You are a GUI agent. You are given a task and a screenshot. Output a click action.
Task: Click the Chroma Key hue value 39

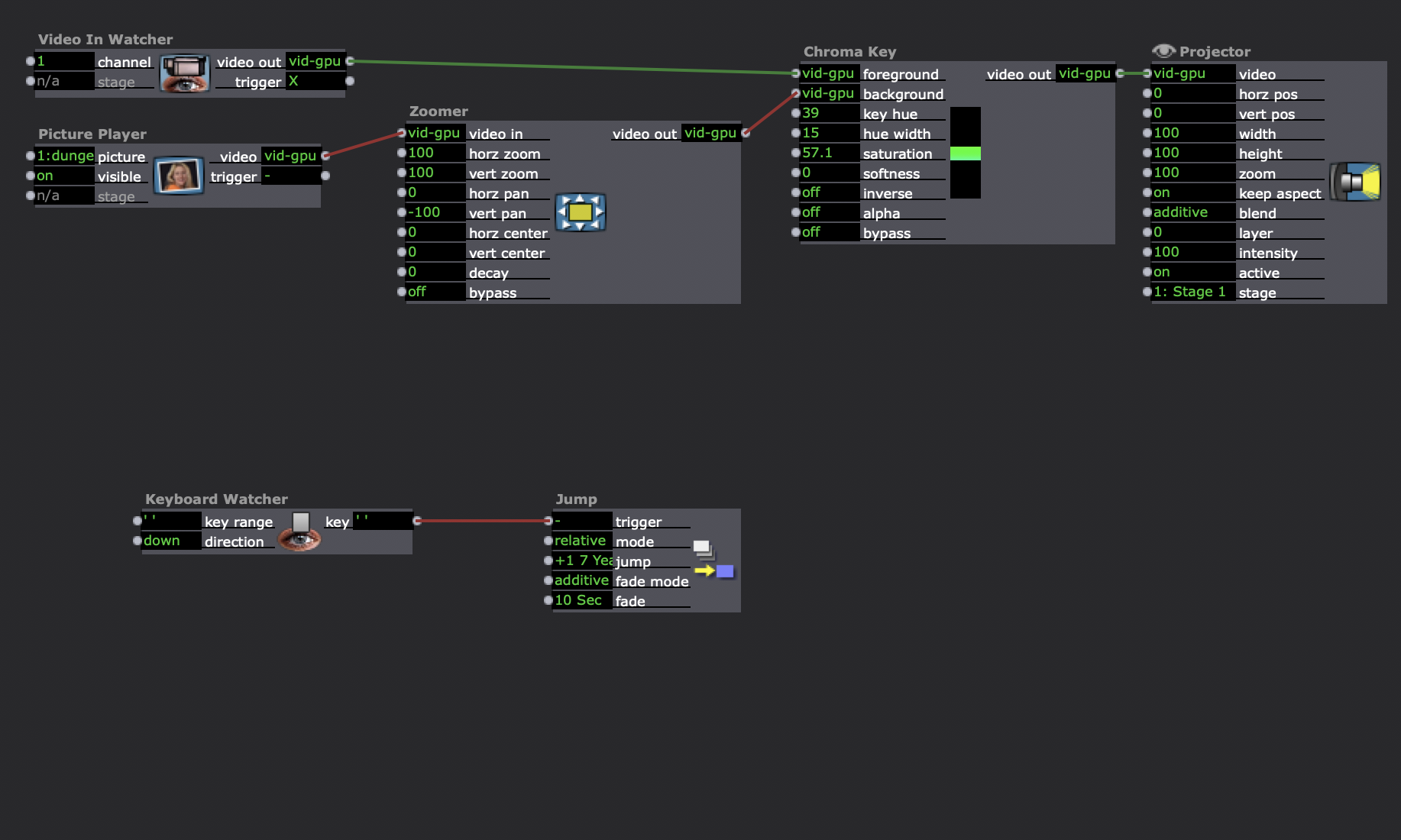(829, 113)
